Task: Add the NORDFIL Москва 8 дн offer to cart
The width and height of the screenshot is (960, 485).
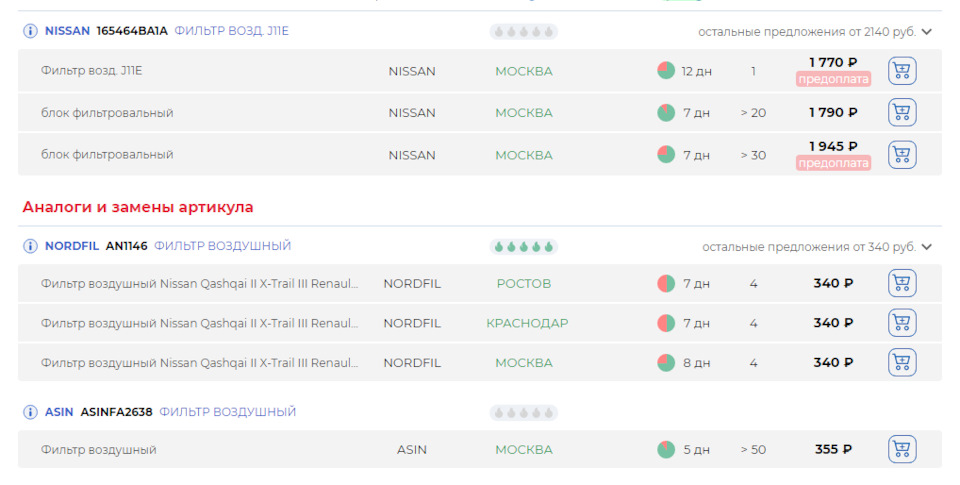Action: (x=902, y=363)
